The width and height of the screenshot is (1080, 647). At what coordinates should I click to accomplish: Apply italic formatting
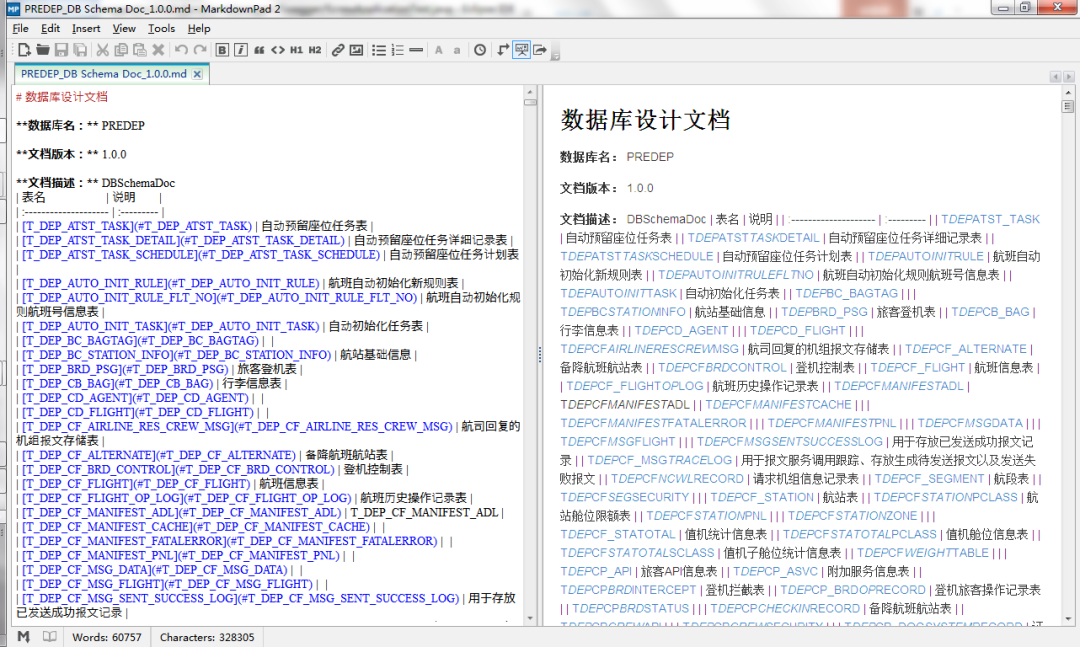243,50
